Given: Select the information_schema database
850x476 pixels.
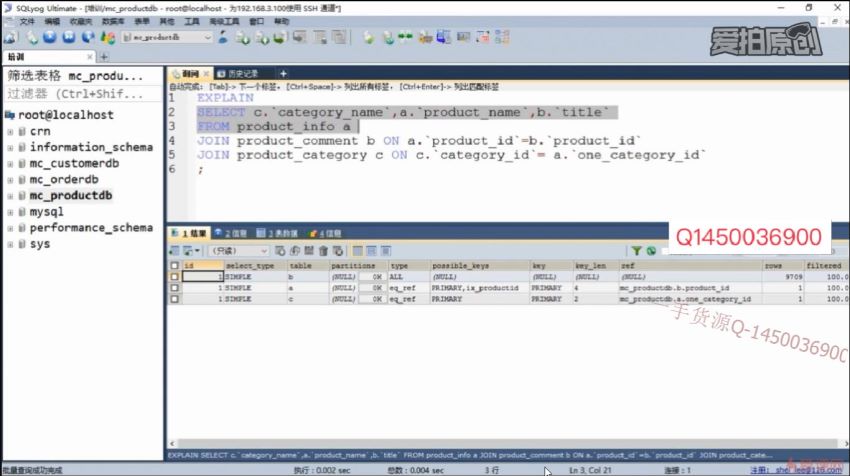Looking at the screenshot, I should (91, 147).
